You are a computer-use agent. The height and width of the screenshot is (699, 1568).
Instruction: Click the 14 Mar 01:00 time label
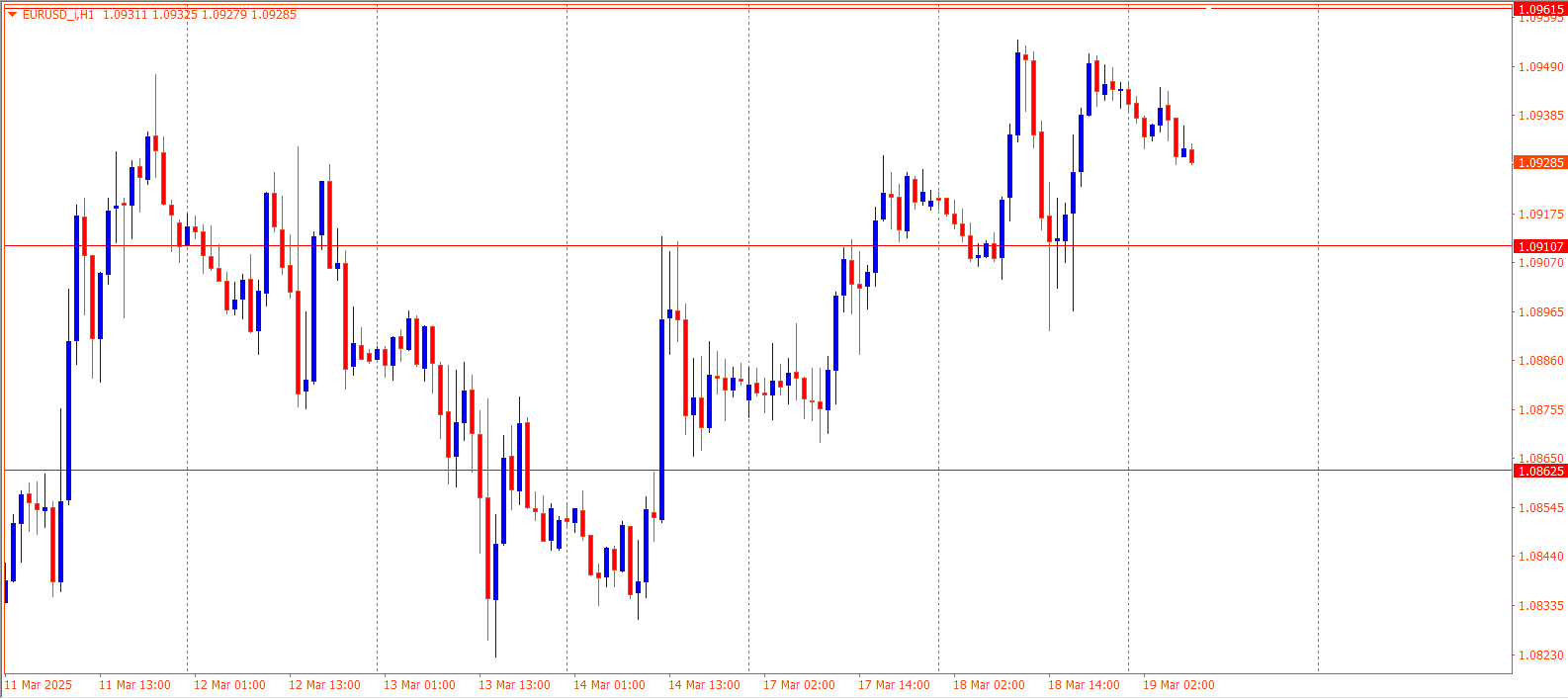pos(609,685)
